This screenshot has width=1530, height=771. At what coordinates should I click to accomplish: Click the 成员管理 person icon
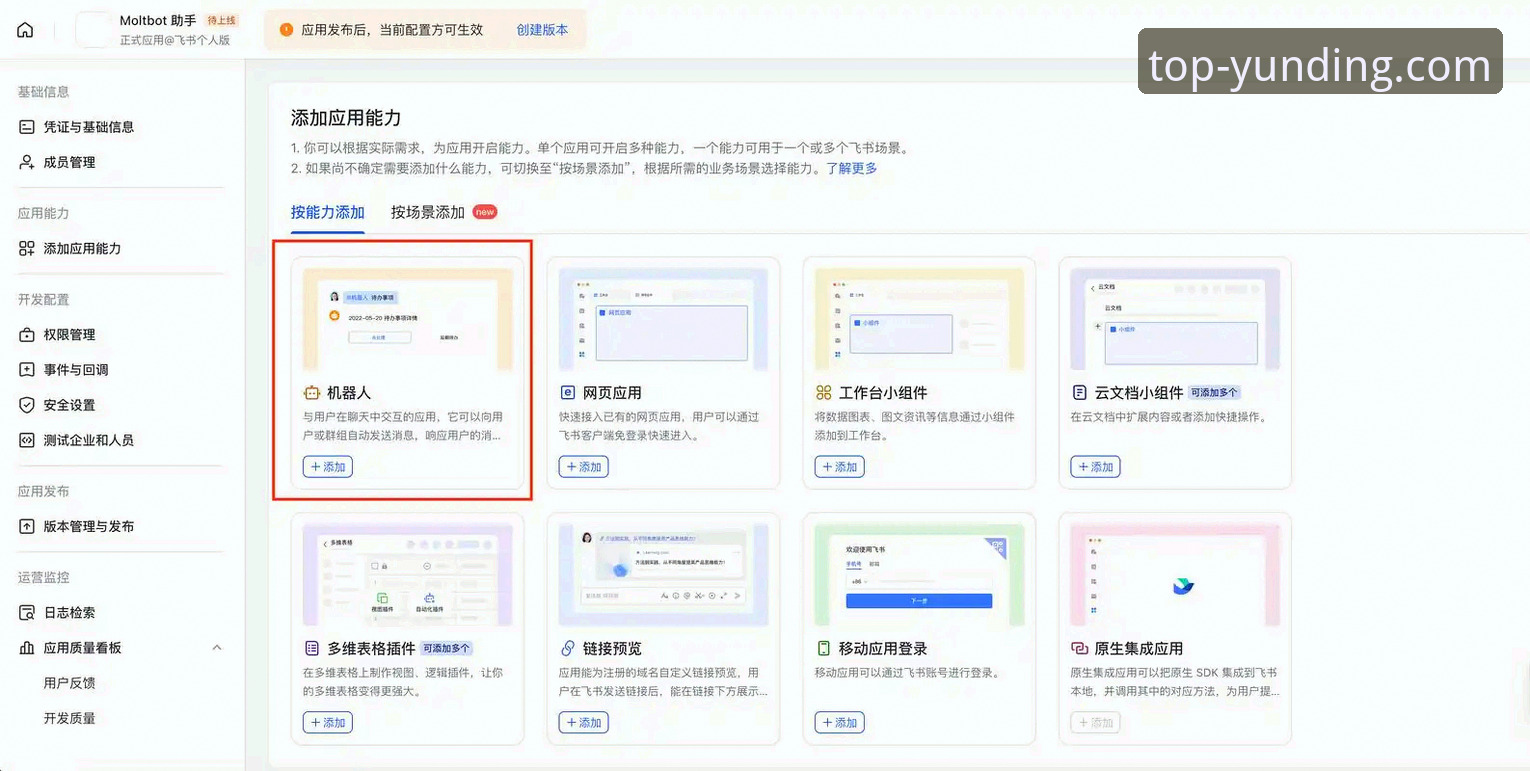27,162
